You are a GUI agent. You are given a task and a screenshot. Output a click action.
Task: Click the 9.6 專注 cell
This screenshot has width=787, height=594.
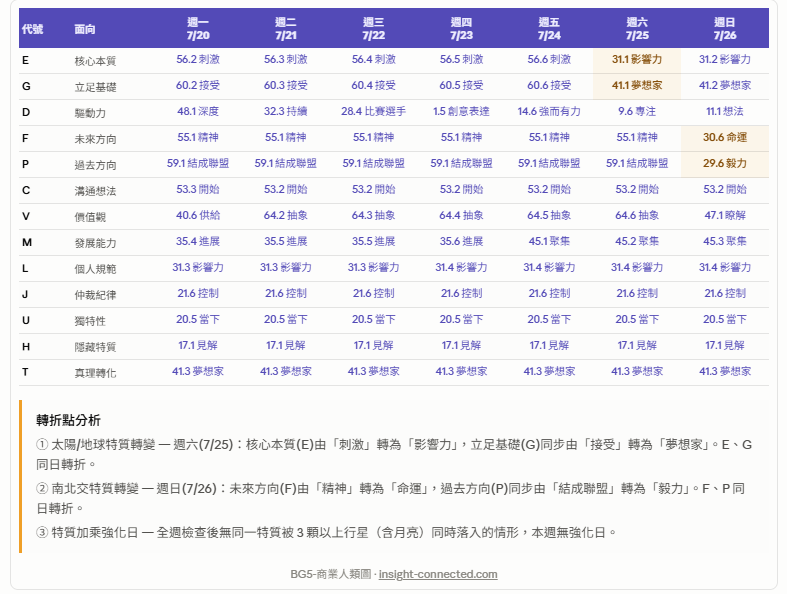(x=637, y=111)
